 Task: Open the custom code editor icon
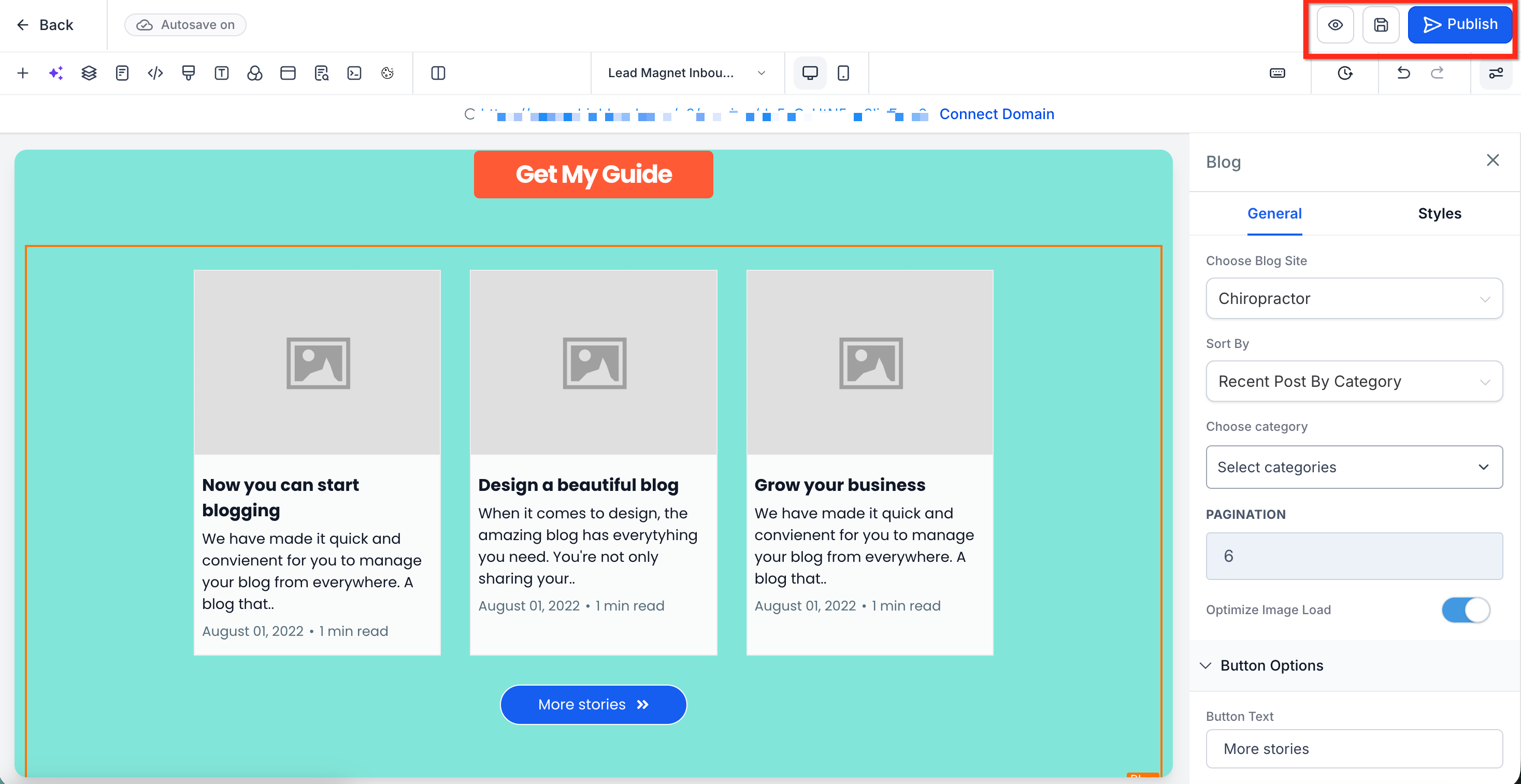coord(155,73)
